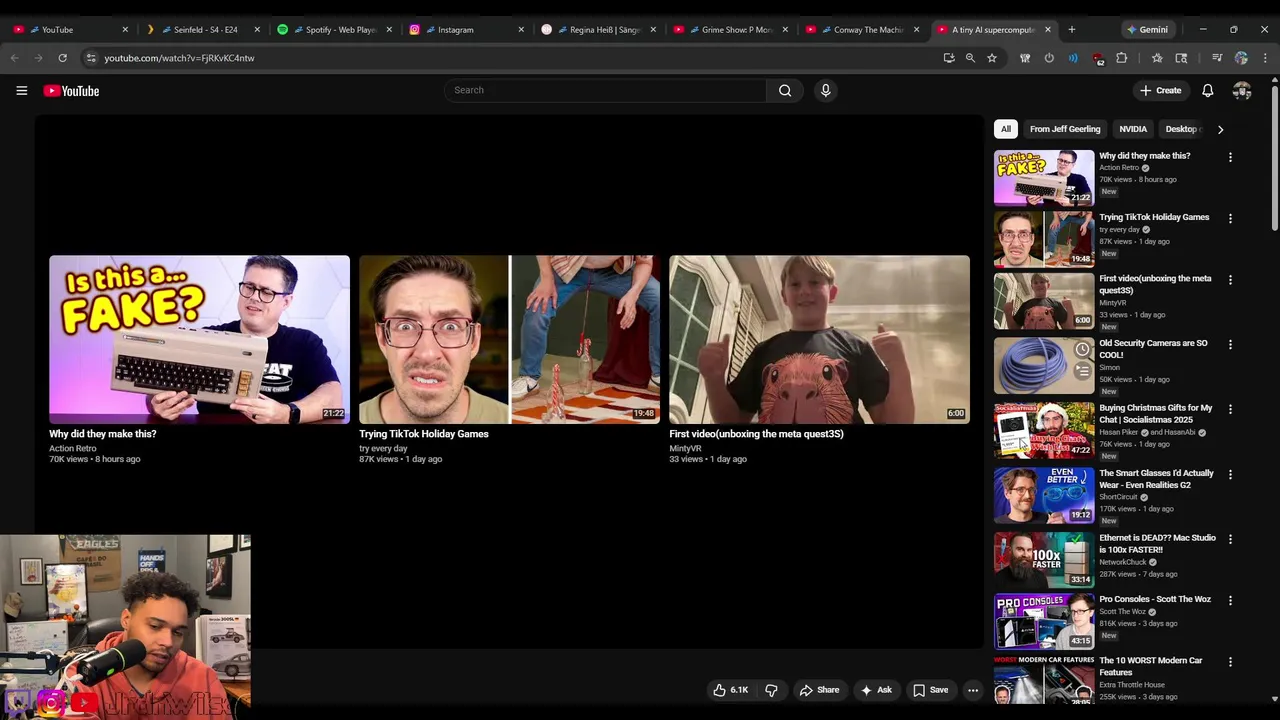Viewport: 1280px width, 720px height.
Task: Open 'Ethernet is DEAD??' 100x faster sidebar thumbnail
Action: pos(1044,560)
